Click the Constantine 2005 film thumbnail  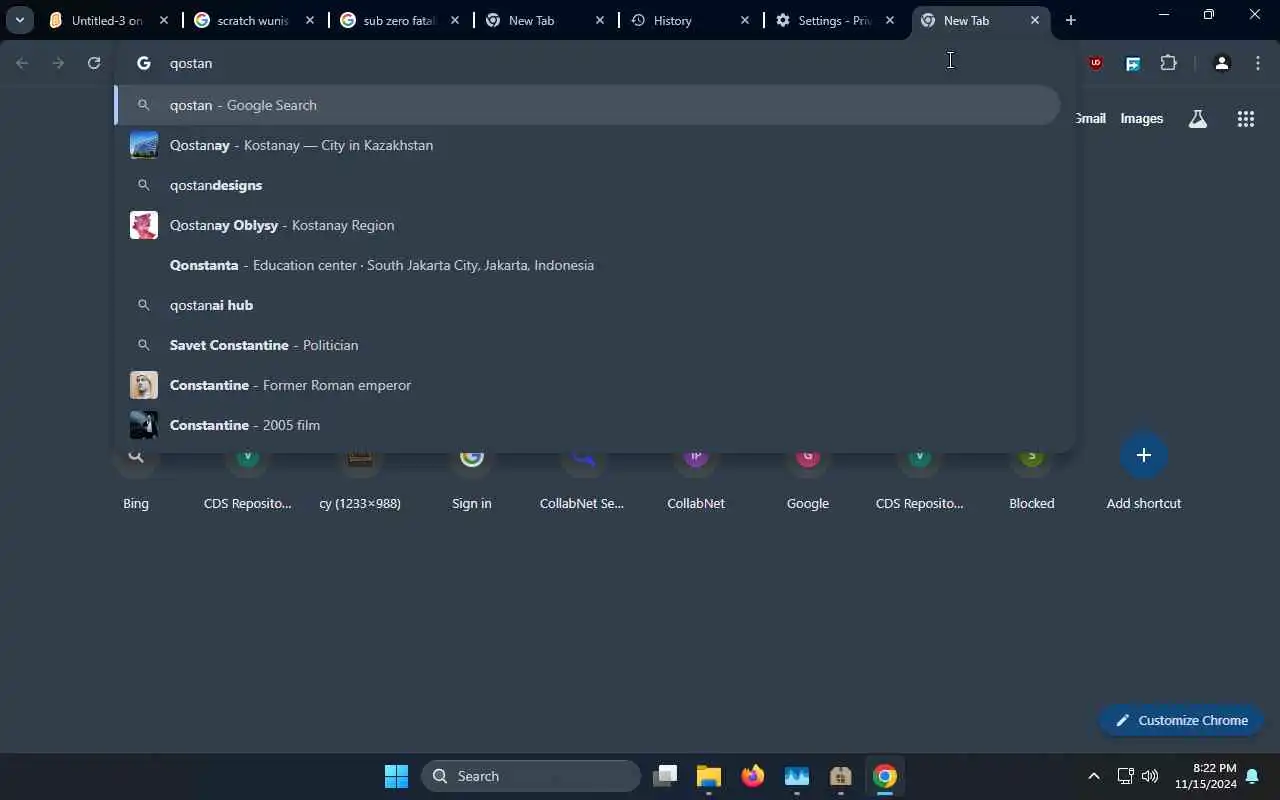tap(144, 425)
